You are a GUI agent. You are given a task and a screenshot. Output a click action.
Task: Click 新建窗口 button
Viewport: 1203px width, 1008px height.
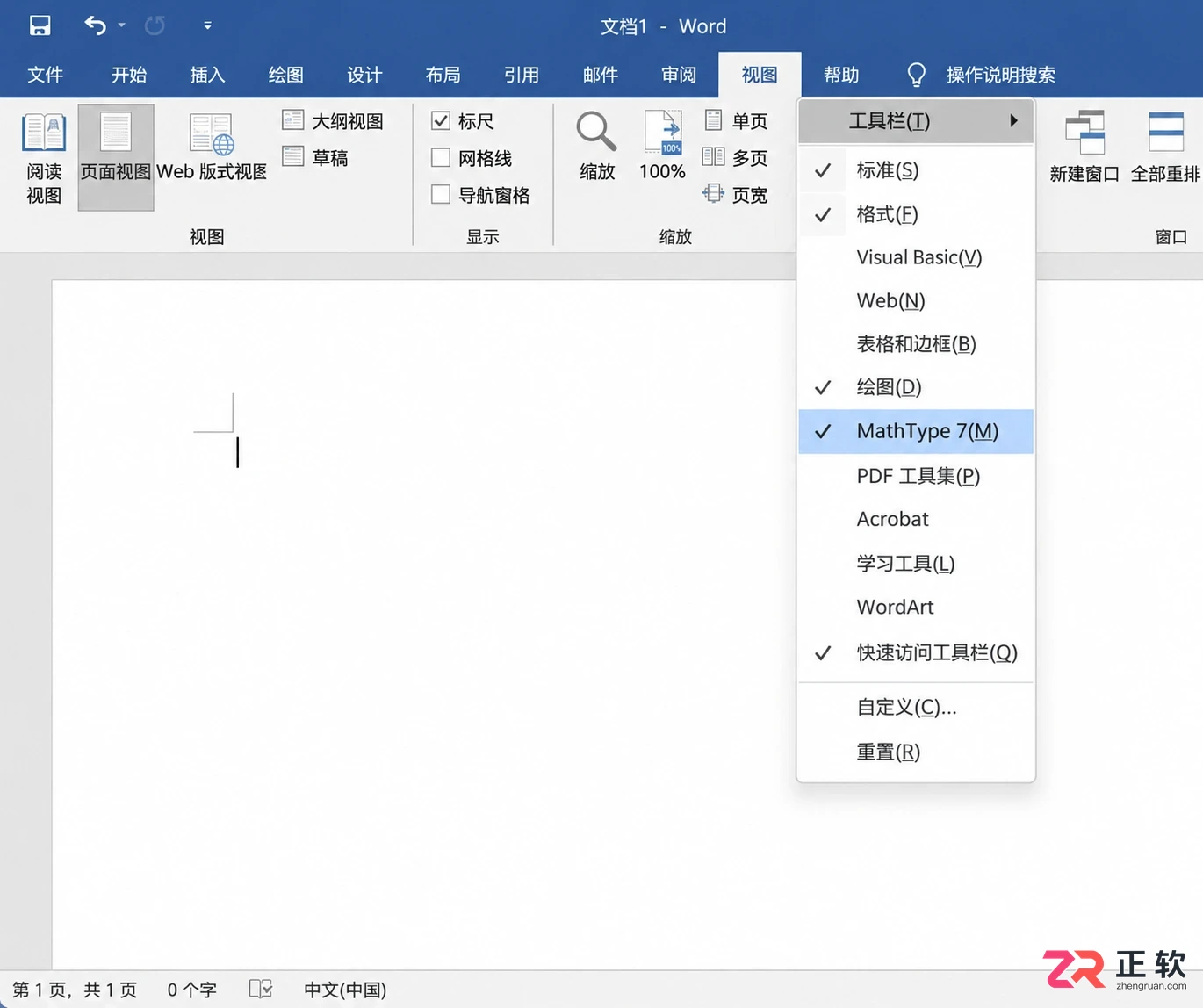1084,147
